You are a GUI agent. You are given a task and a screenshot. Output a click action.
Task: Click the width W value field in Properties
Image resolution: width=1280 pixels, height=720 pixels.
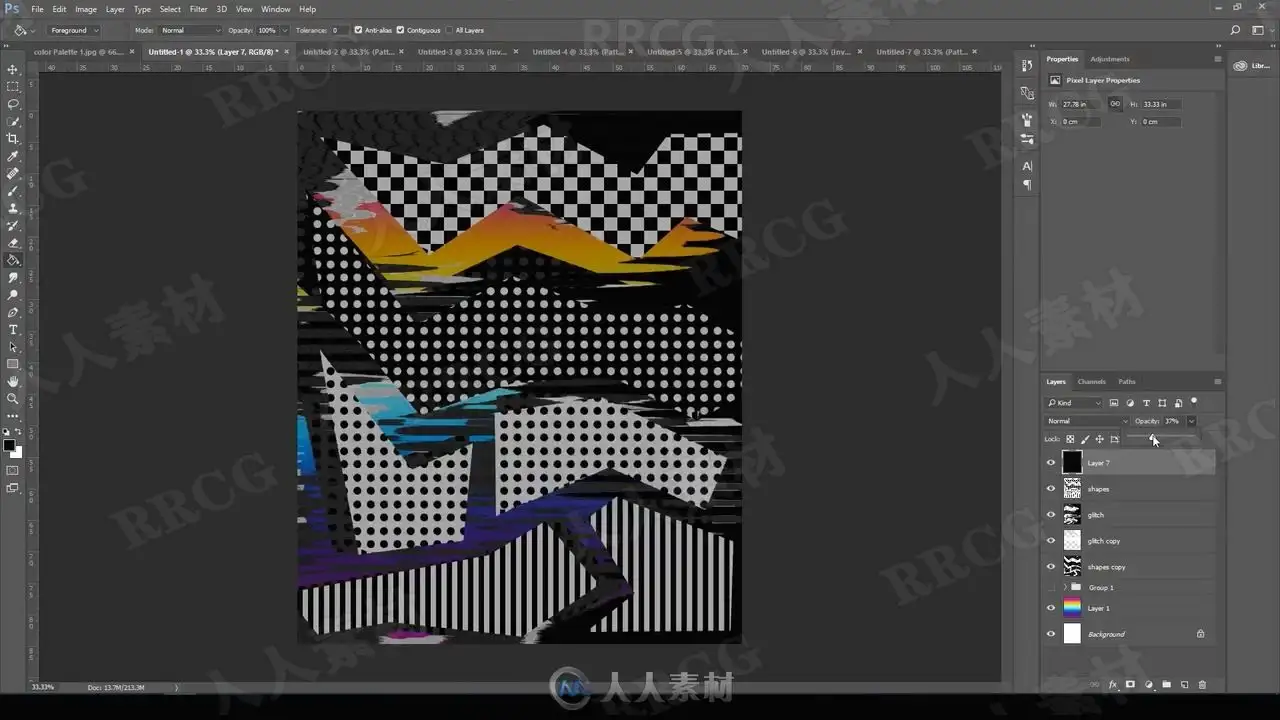point(1080,104)
